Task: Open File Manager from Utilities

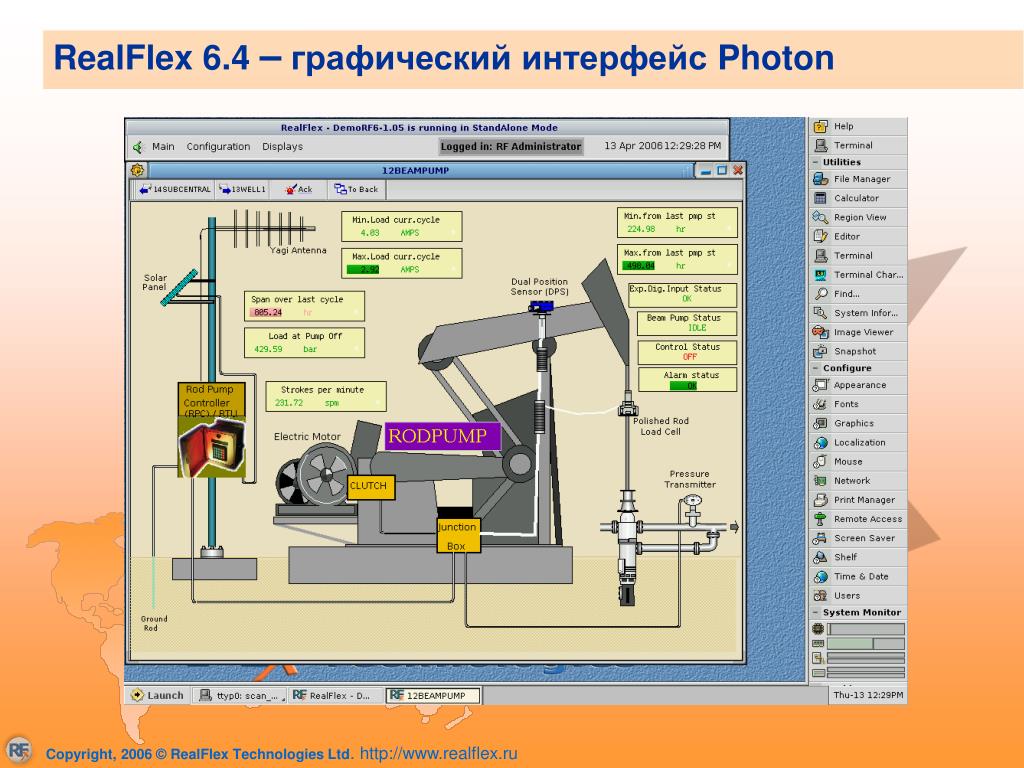Action: click(x=858, y=179)
